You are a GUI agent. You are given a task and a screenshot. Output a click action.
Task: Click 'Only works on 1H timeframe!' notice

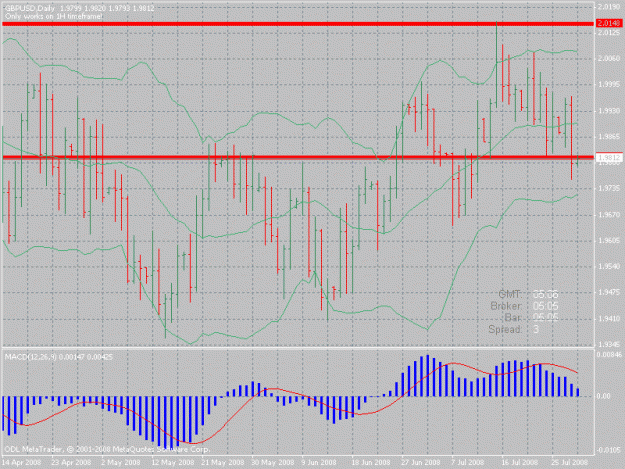(54, 16)
